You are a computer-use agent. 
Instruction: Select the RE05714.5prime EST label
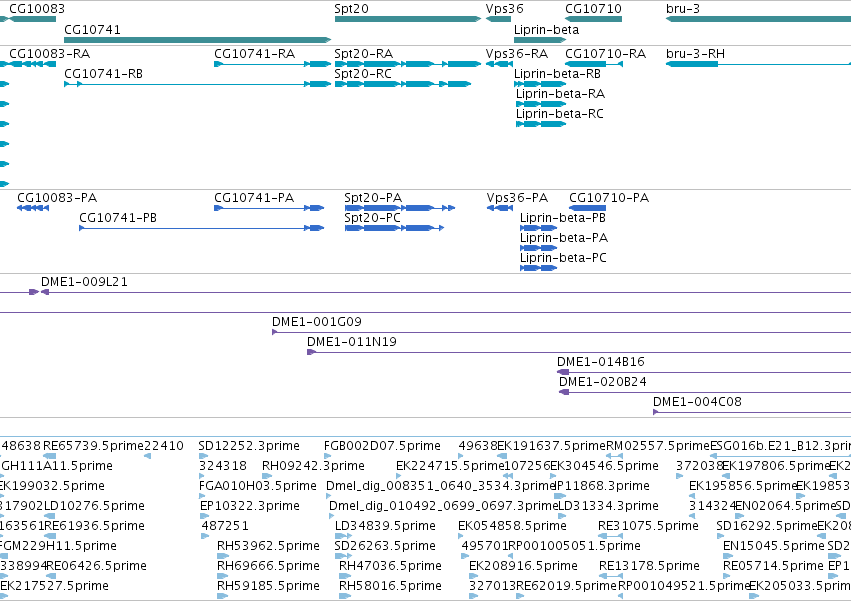773,566
